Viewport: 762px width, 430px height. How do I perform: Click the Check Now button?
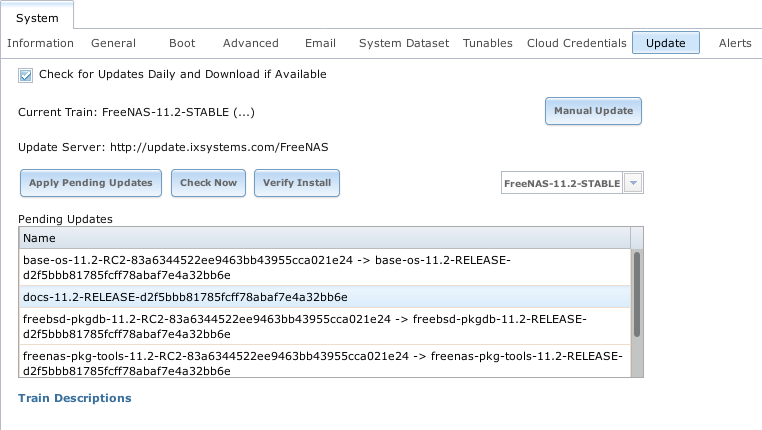208,183
